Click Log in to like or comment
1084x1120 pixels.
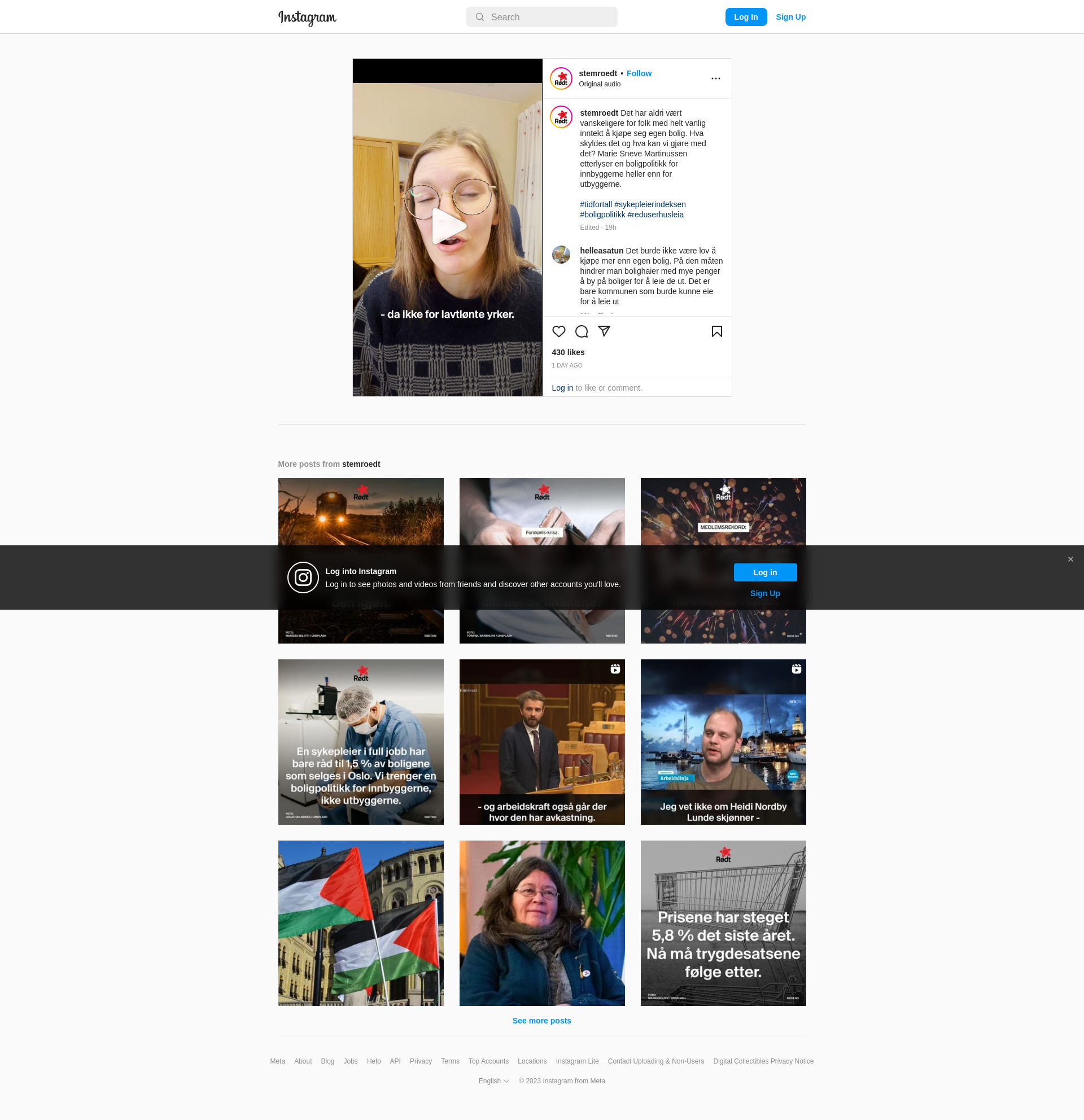tap(562, 388)
